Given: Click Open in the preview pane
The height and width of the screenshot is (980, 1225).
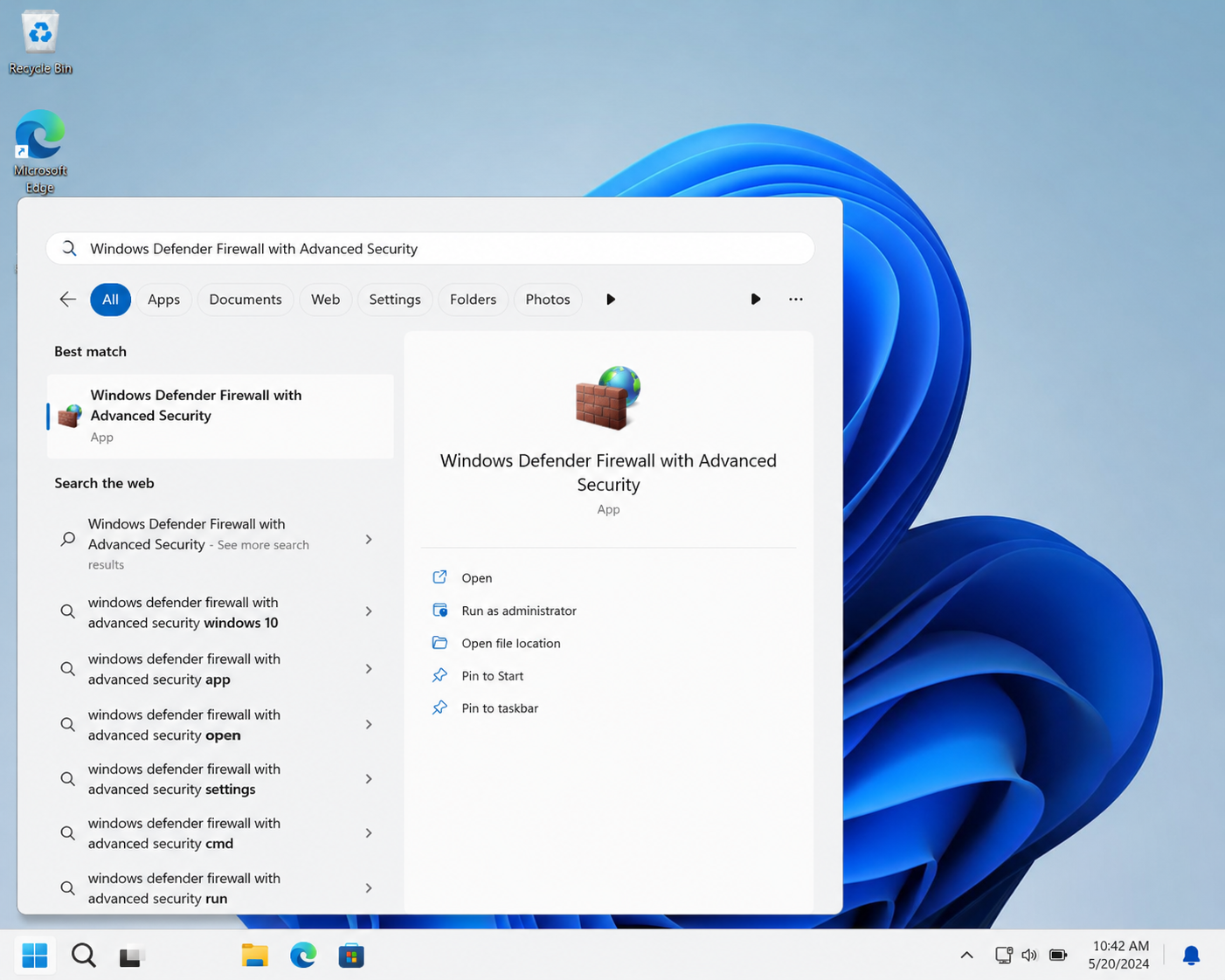Looking at the screenshot, I should 477,578.
